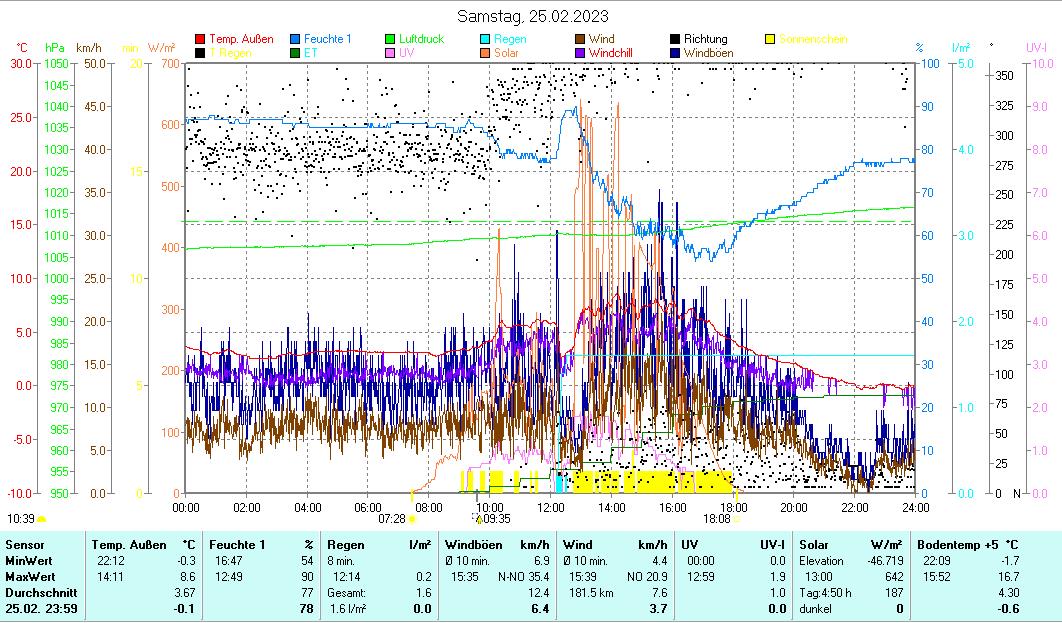1062x623 pixels.
Task: Click the green Luftdruck legend square
Action: click(391, 40)
